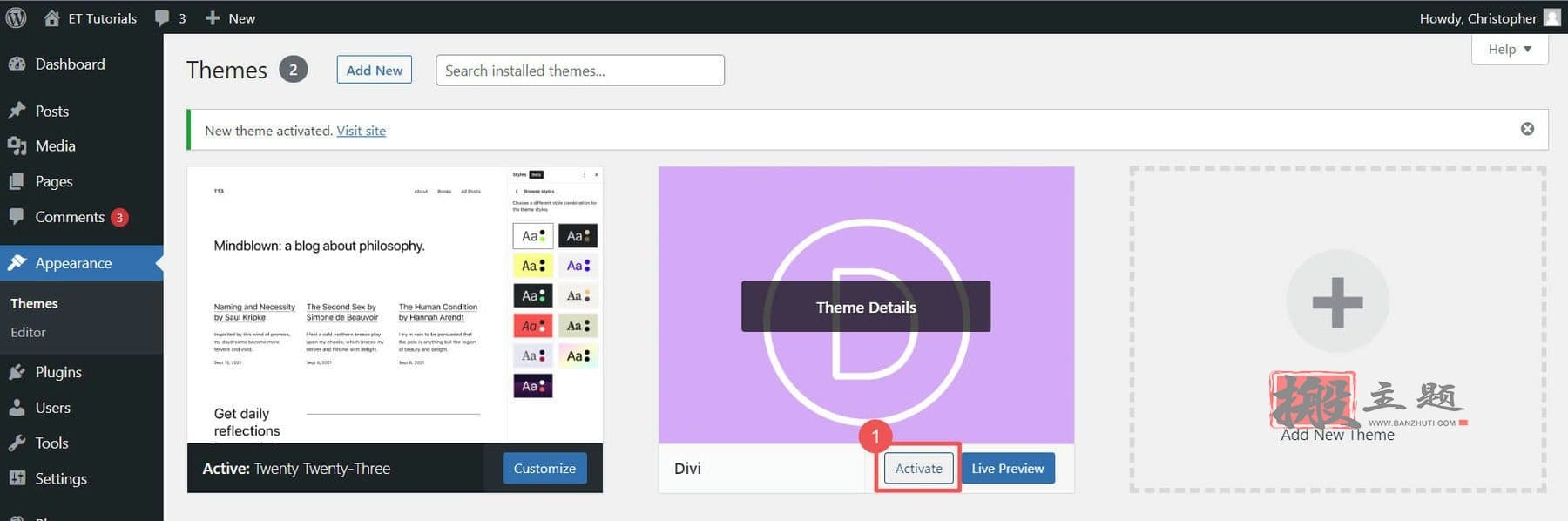Click the plus icon next to New
This screenshot has height=521, width=1568.
coord(212,17)
